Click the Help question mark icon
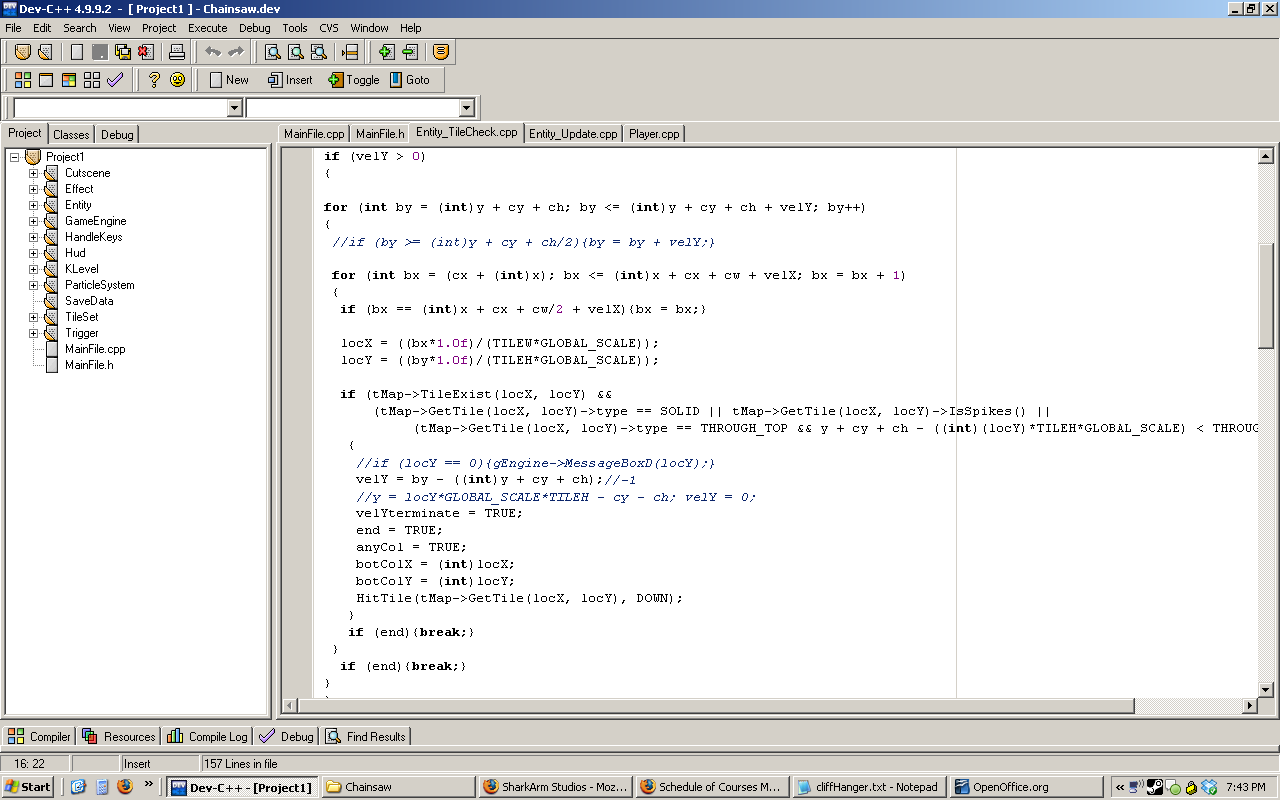The image size is (1280, 800). click(154, 80)
